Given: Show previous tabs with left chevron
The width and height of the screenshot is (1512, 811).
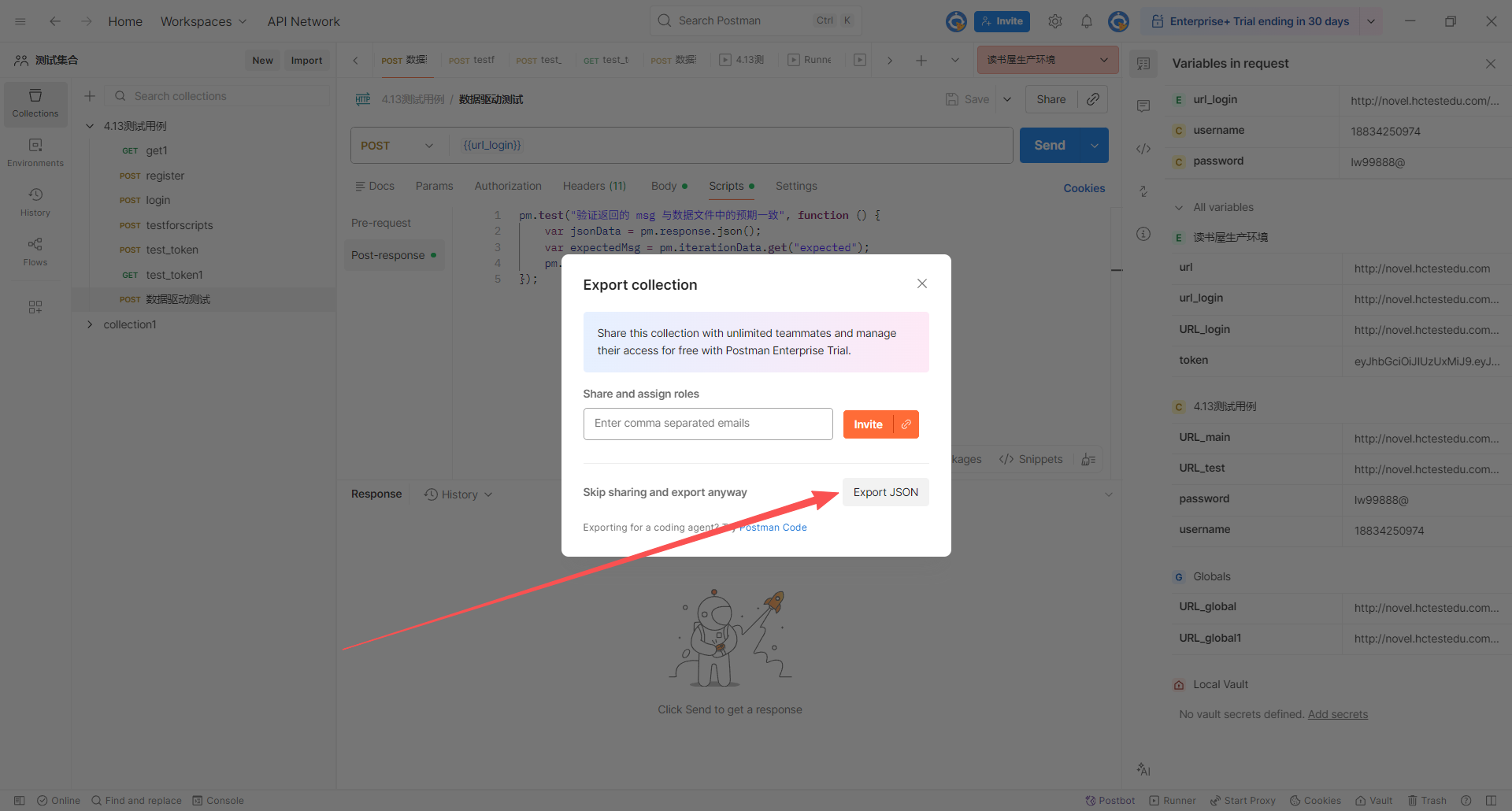Looking at the screenshot, I should pos(355,61).
